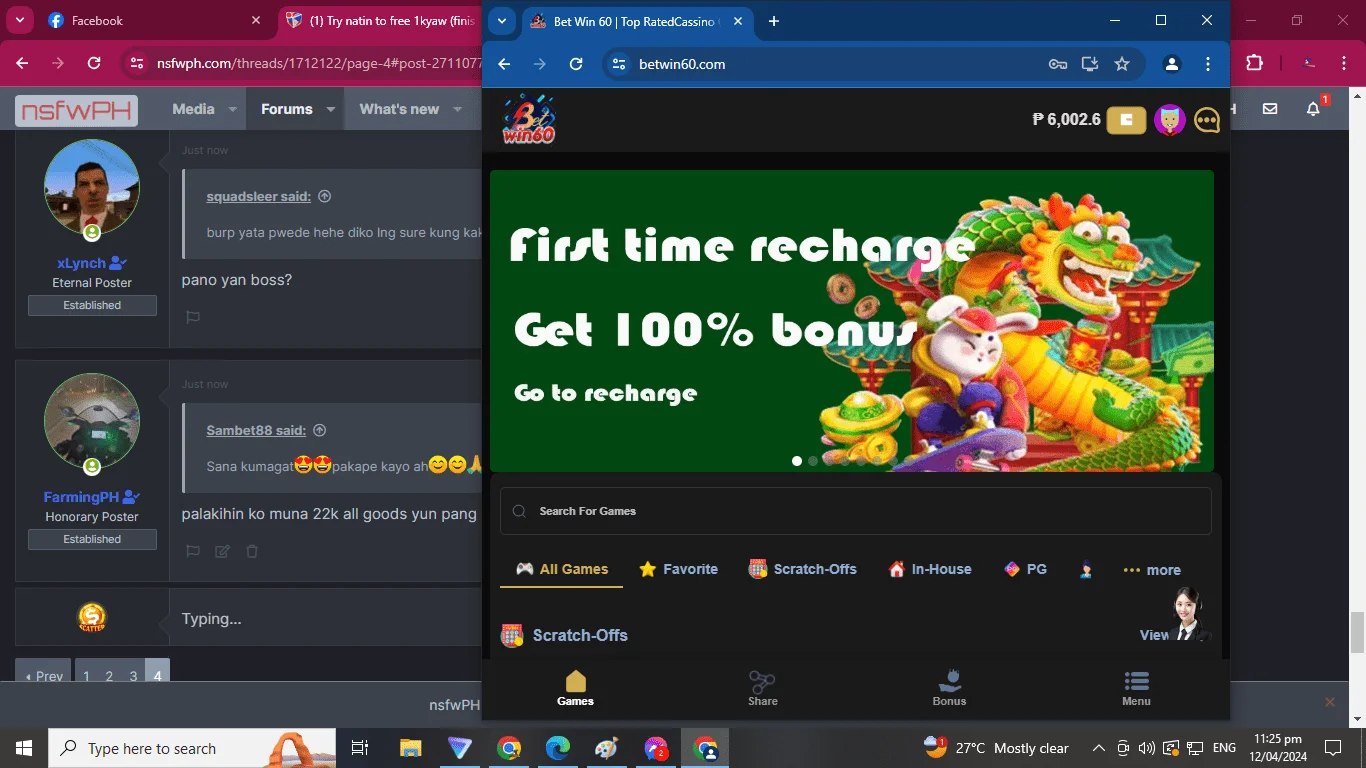The height and width of the screenshot is (768, 1366).
Task: Expand the Media dropdown arrow
Action: [x=233, y=109]
